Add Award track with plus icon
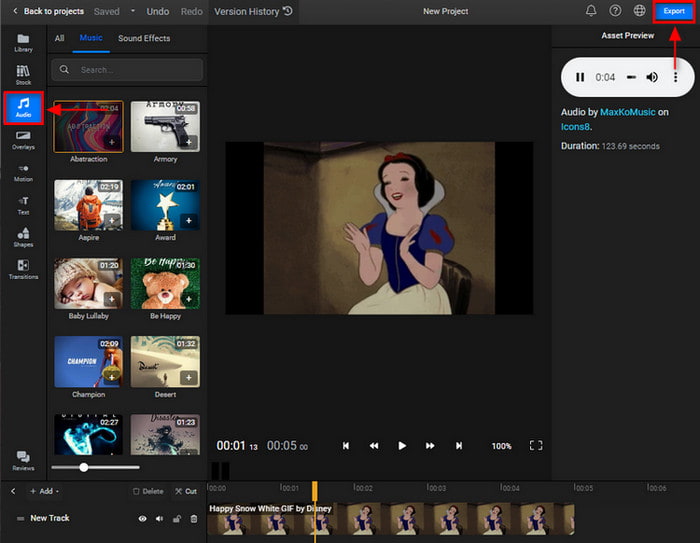 tap(189, 220)
